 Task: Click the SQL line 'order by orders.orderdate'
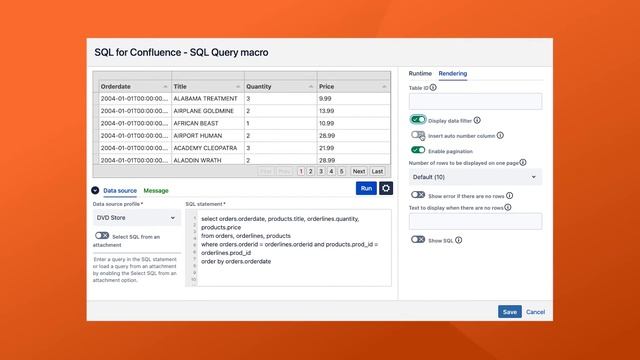point(236,261)
